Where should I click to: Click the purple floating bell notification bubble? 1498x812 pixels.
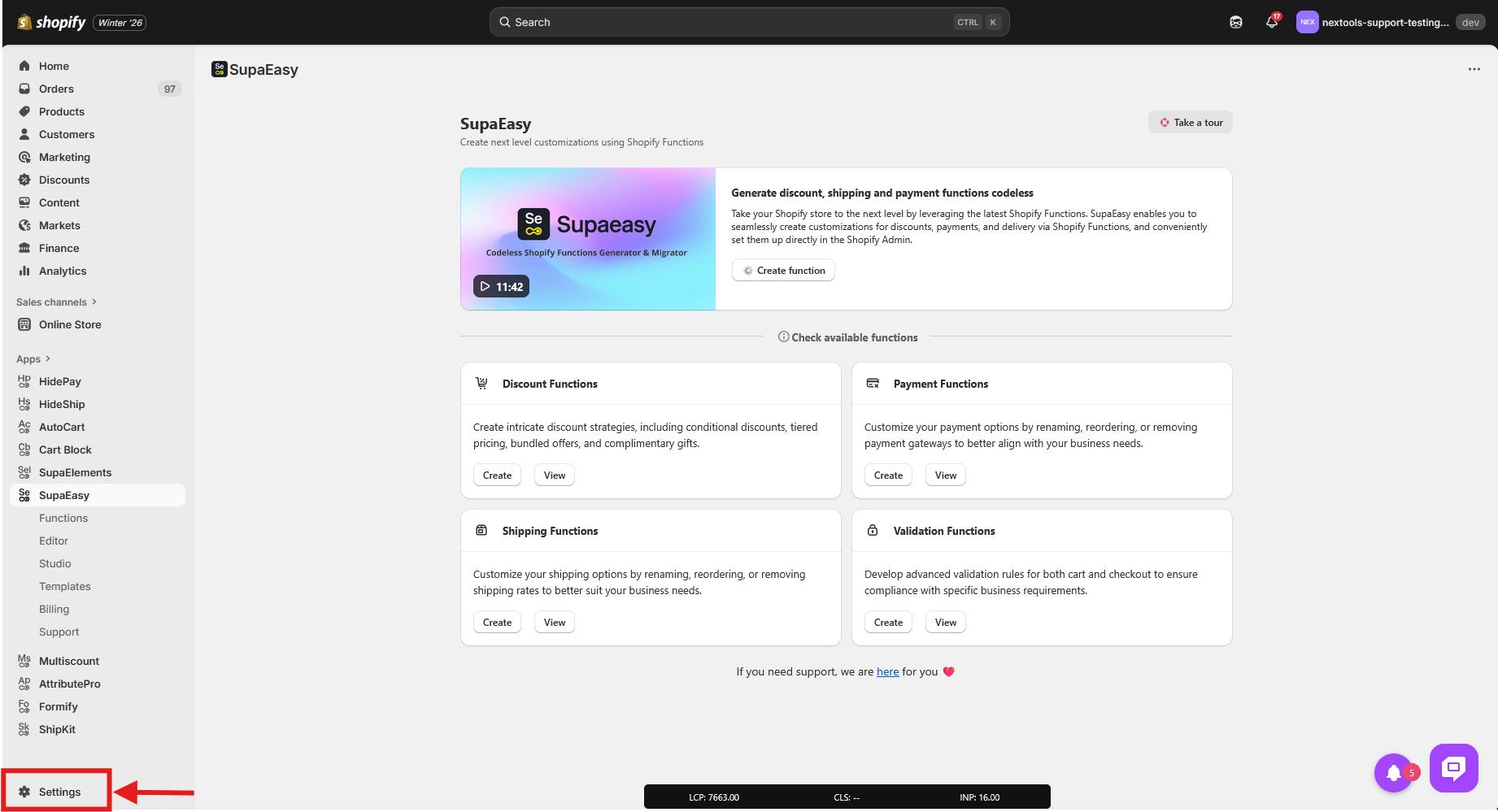tap(1394, 772)
